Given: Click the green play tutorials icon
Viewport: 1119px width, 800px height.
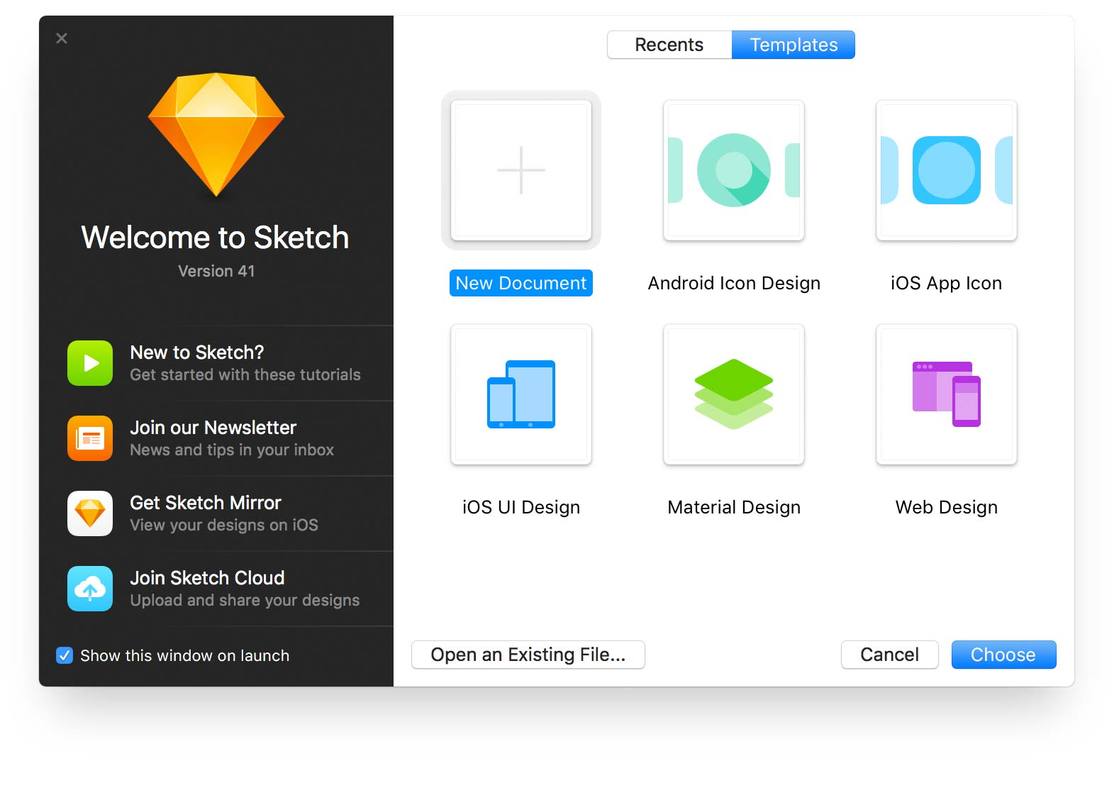Looking at the screenshot, I should 90,363.
